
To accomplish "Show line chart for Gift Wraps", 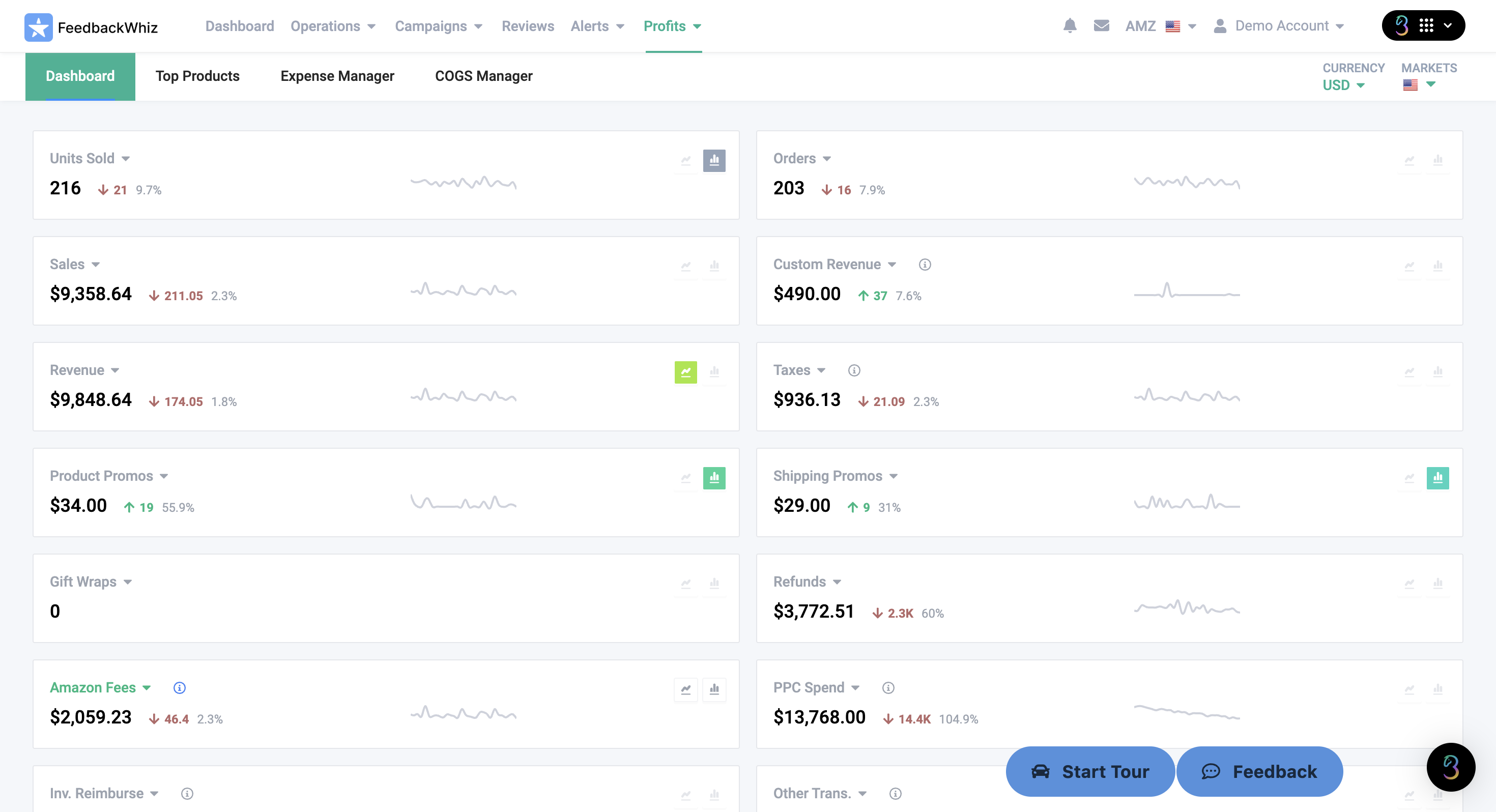I will pos(685,584).
